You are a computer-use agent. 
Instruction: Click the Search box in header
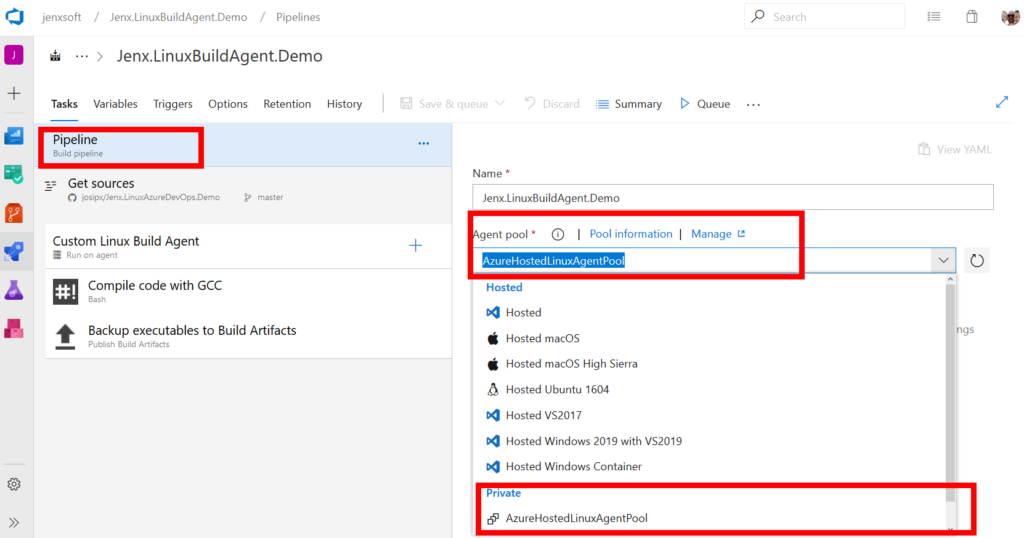point(825,17)
